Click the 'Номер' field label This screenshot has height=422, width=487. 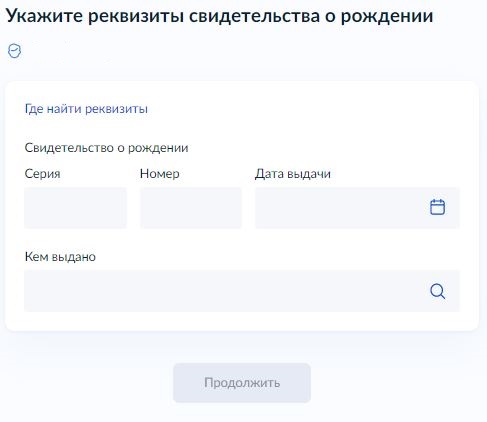pyautogui.click(x=160, y=174)
